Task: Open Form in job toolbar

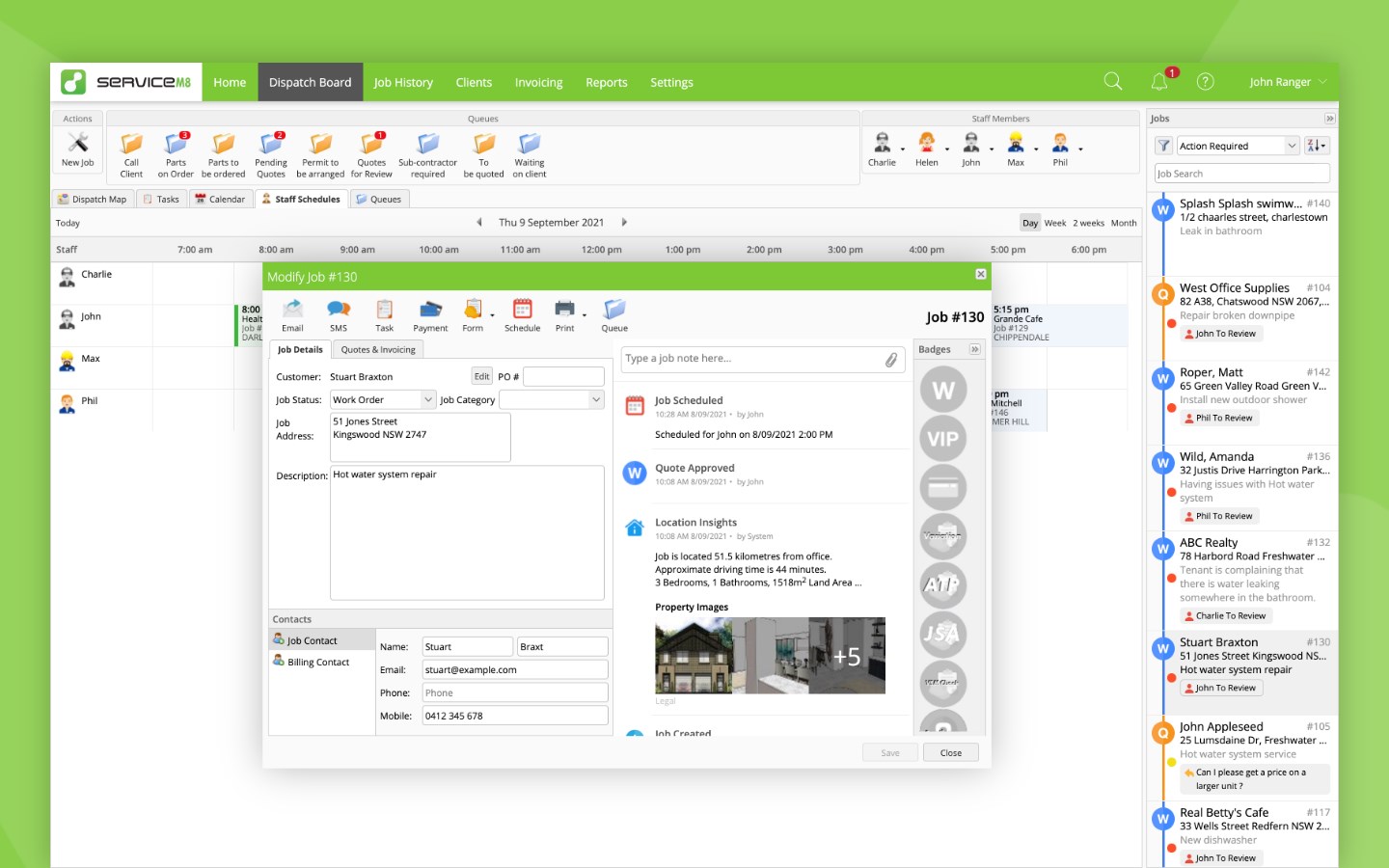Action: click(x=473, y=309)
